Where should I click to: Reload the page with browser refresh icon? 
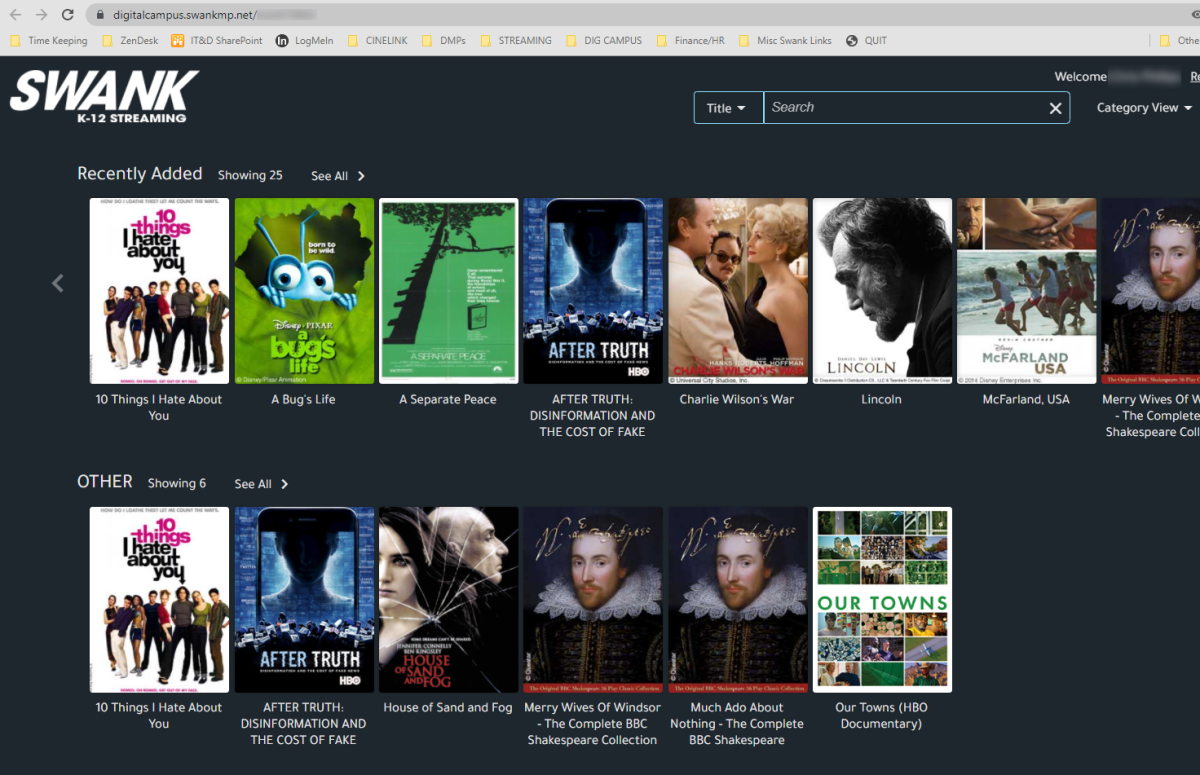pyautogui.click(x=67, y=15)
